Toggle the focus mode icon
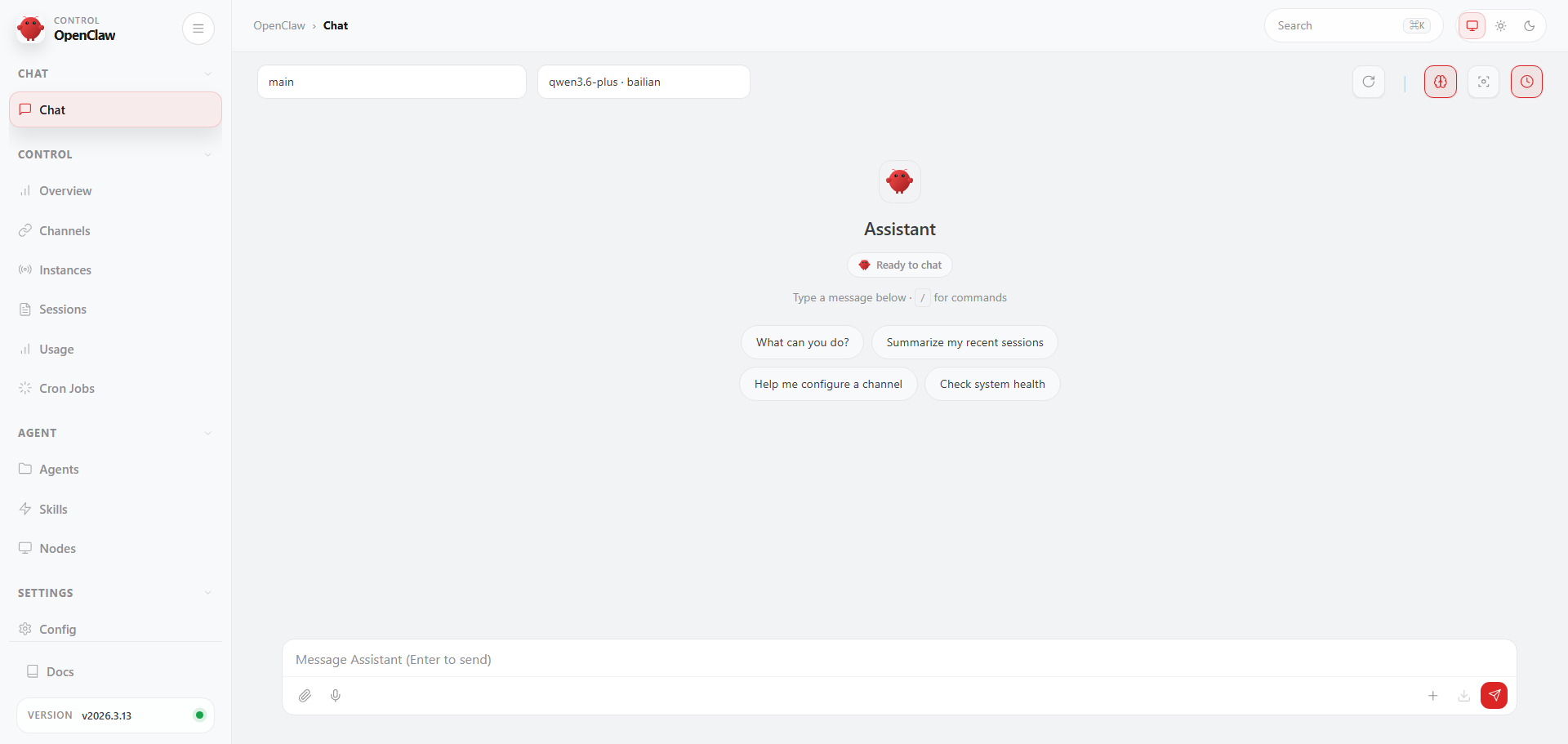Viewport: 1568px width, 744px height. coord(1484,82)
